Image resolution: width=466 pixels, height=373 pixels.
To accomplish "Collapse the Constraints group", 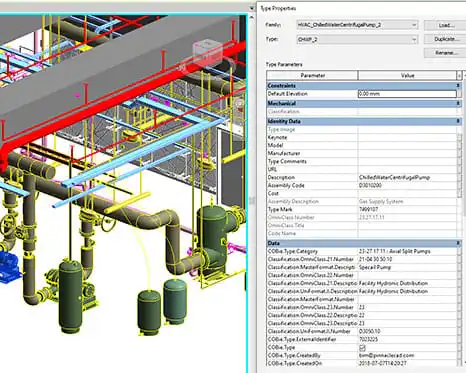I will tap(458, 86).
